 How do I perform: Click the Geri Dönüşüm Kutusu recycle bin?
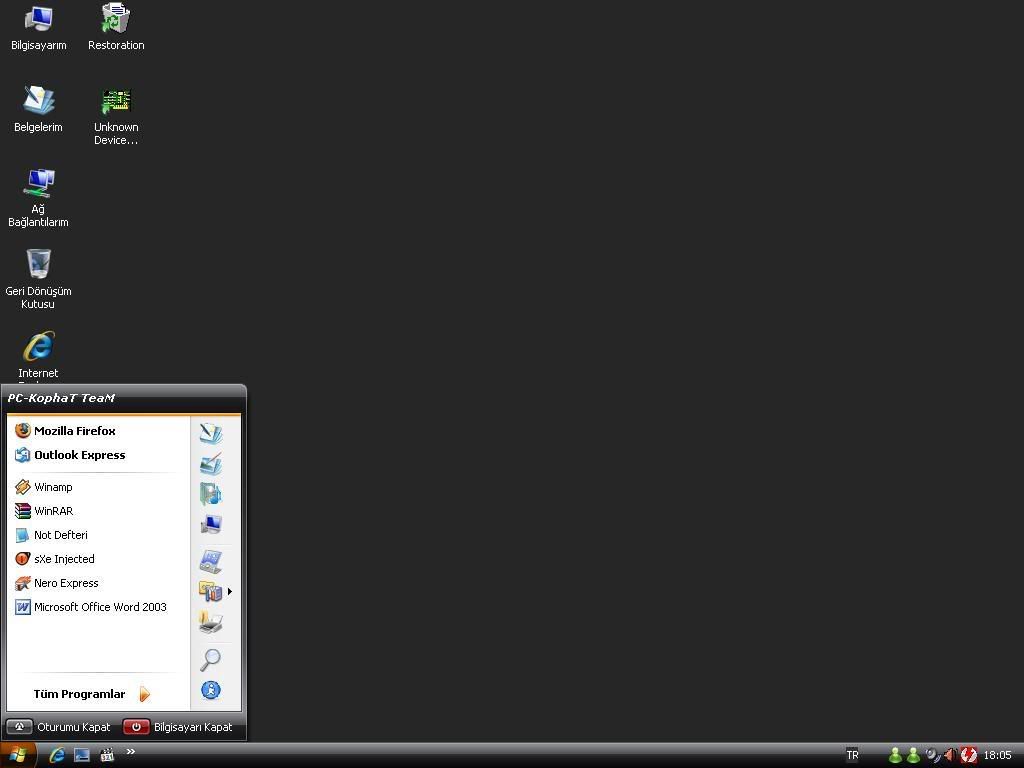click(x=39, y=279)
